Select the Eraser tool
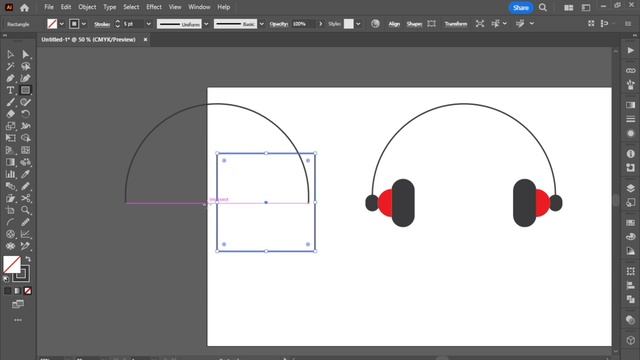This screenshot has height=360, width=640. click(x=10, y=114)
